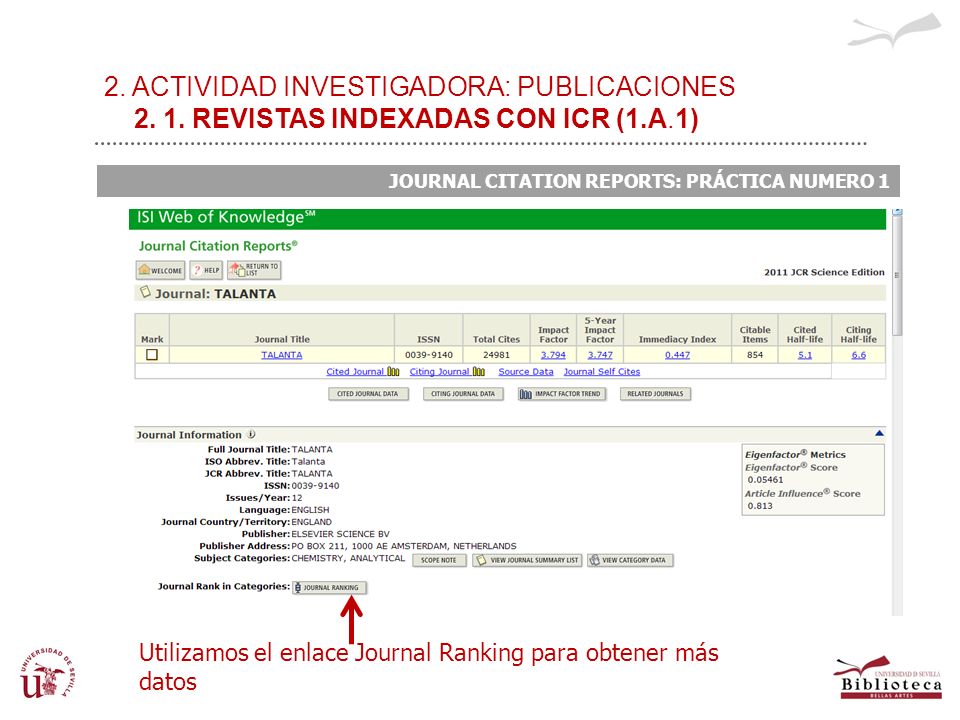Viewport: 960px width, 720px height.
Task: Select the subject category CHEMISTRY, ANALYTICAL
Action: (348, 558)
